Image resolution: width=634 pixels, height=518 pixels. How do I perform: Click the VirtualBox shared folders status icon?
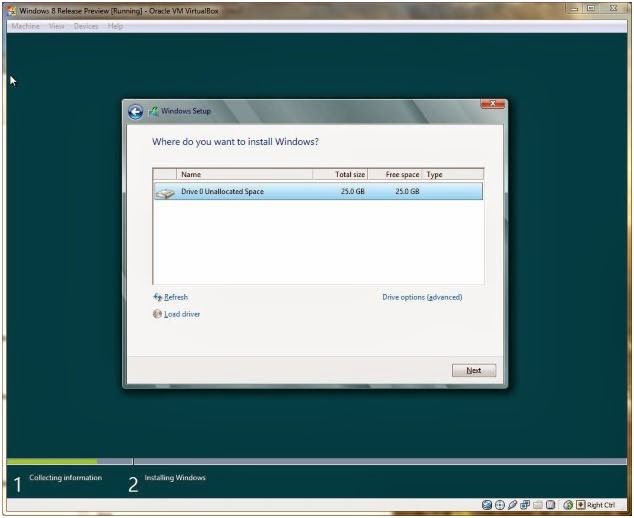tap(538, 505)
